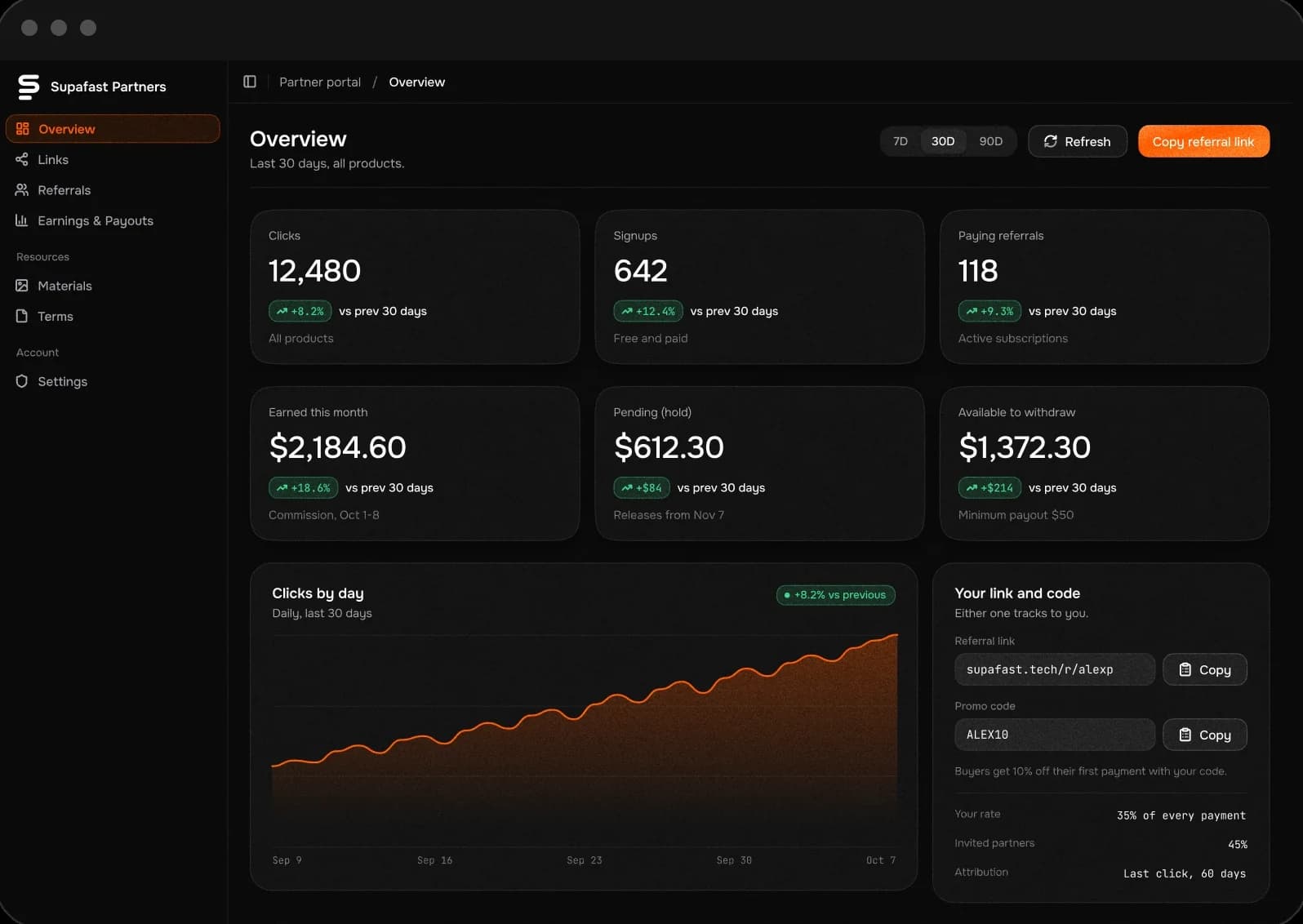Click the $1,372.30 available to withdraw value
1303x924 pixels.
[x=1025, y=447]
